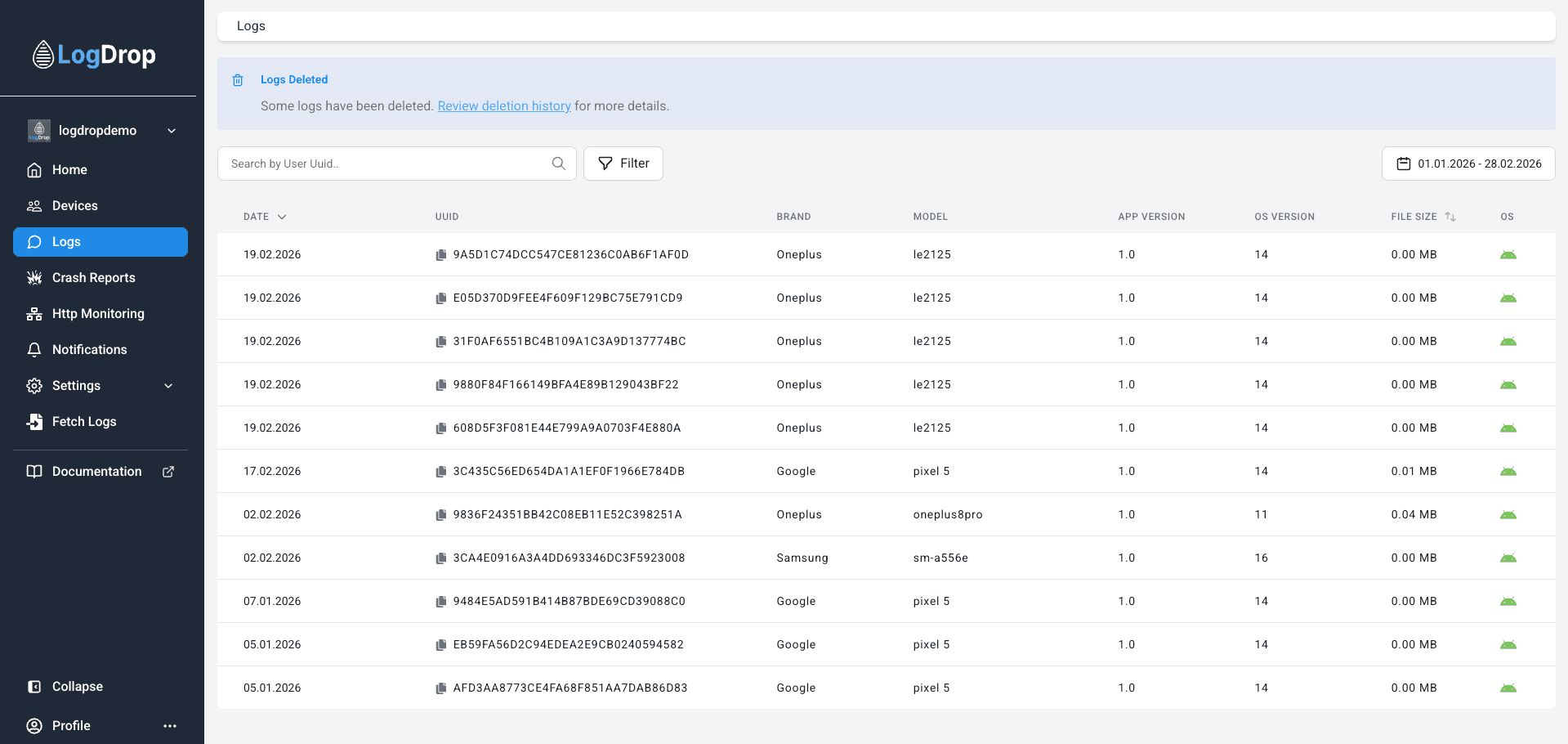Viewport: 1568px width, 744px height.
Task: Click the 0.01 MB file size cell
Action: [1414, 472]
